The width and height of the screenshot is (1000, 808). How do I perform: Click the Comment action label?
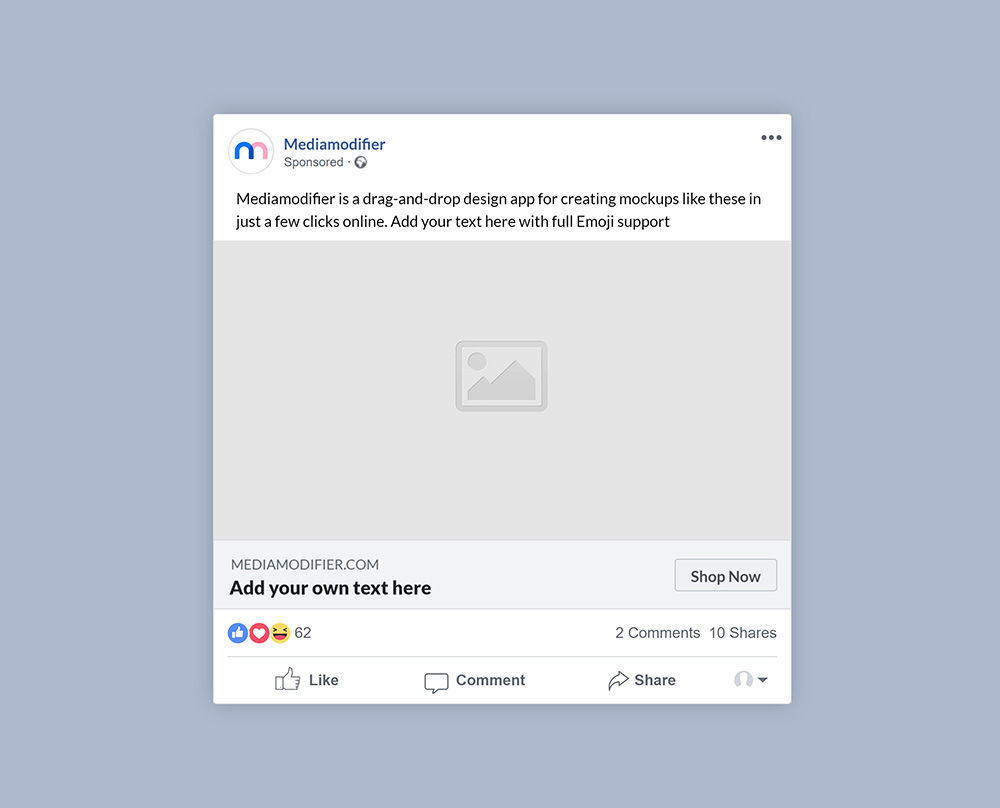[489, 680]
